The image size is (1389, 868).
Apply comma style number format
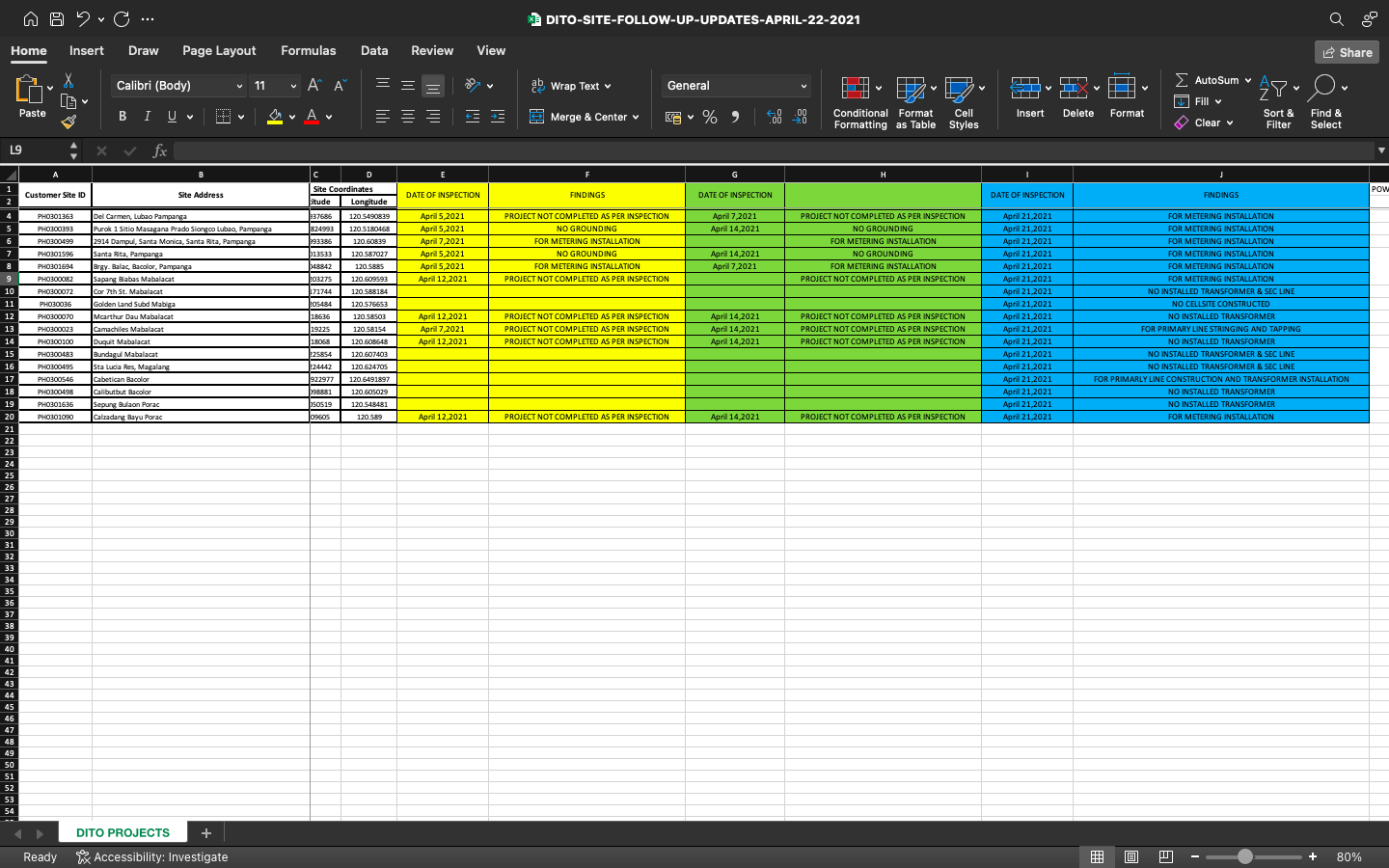point(735,117)
